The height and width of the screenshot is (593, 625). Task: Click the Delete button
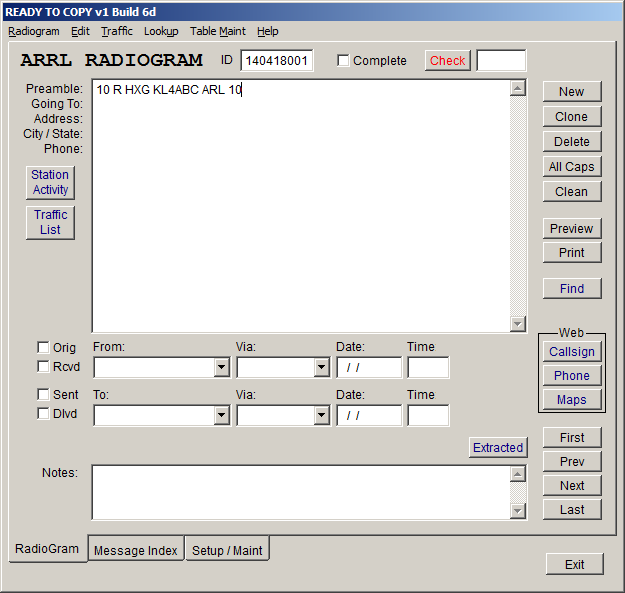[x=572, y=141]
